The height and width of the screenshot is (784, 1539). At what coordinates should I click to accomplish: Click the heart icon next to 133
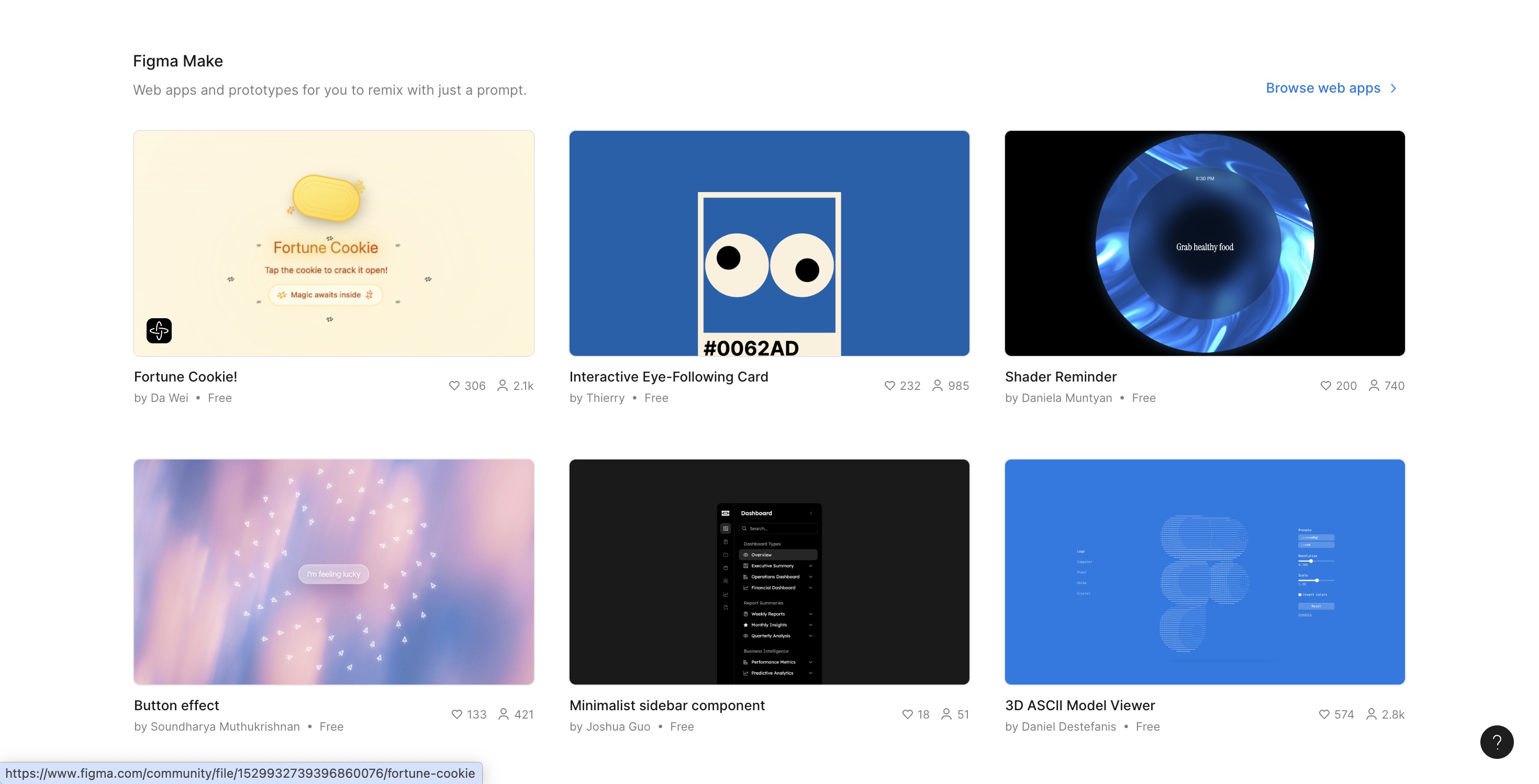pyautogui.click(x=457, y=714)
